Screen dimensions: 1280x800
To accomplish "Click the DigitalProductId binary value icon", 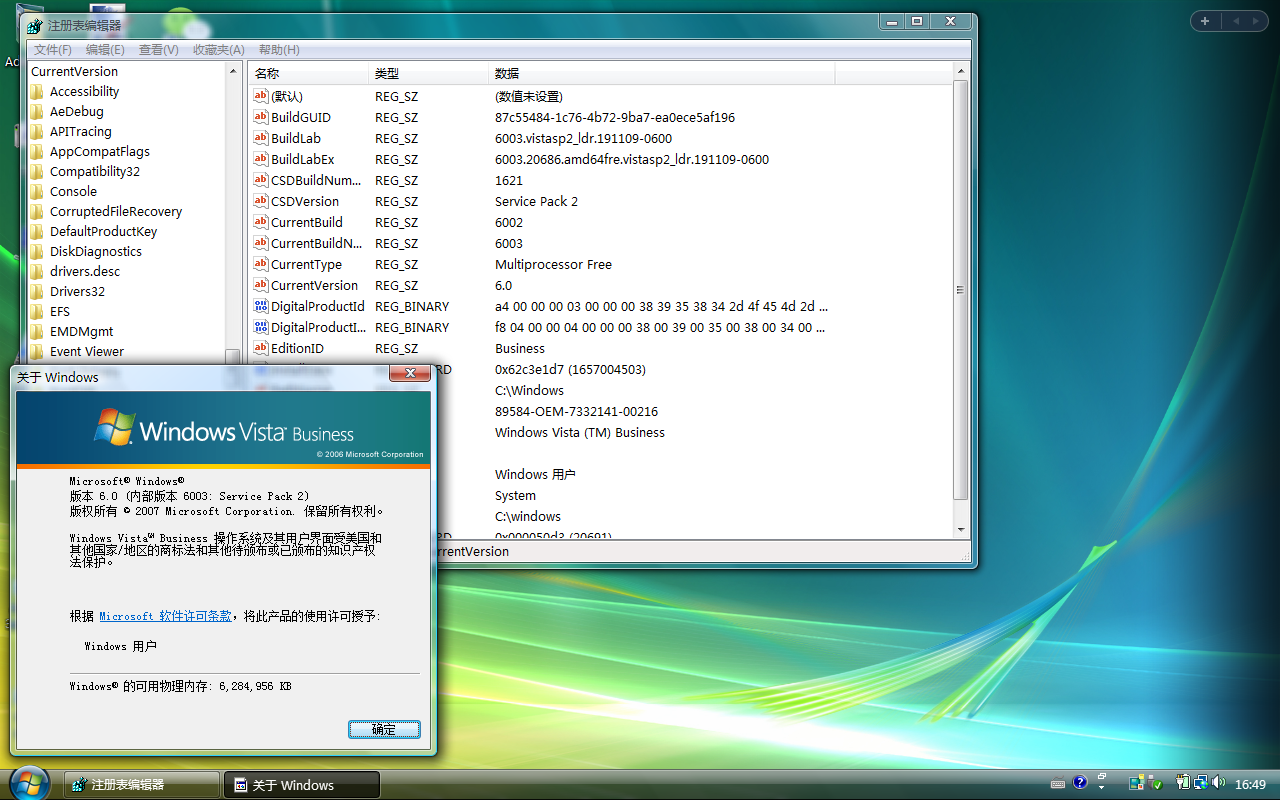I will point(261,306).
